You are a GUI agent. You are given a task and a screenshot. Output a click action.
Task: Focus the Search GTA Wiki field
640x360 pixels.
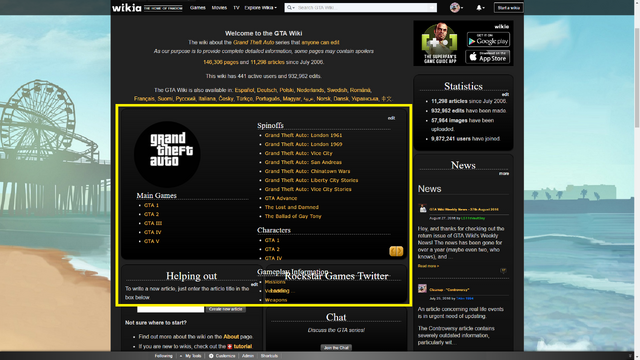point(361,7)
